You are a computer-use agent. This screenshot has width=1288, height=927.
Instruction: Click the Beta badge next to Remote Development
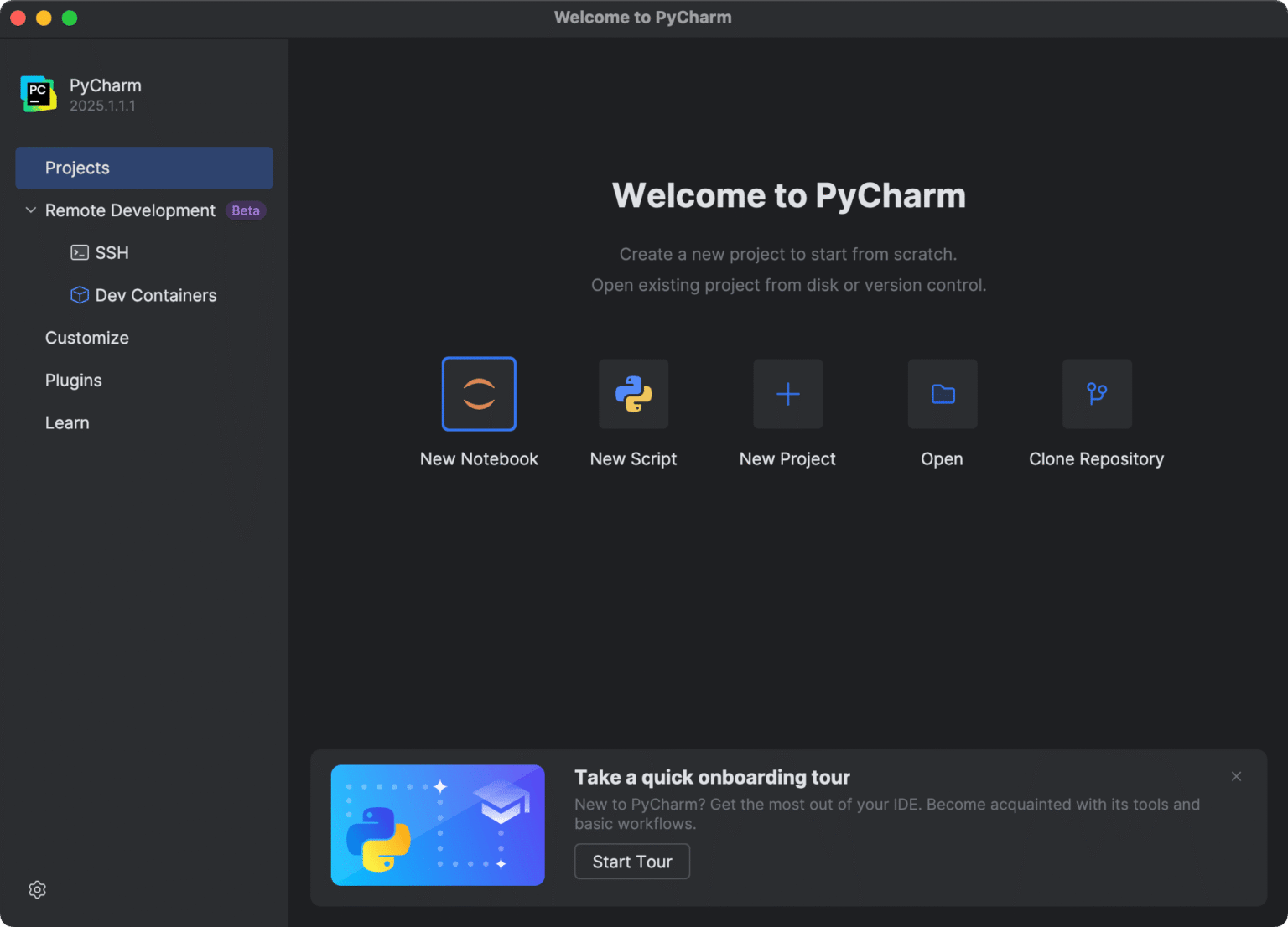coord(245,210)
